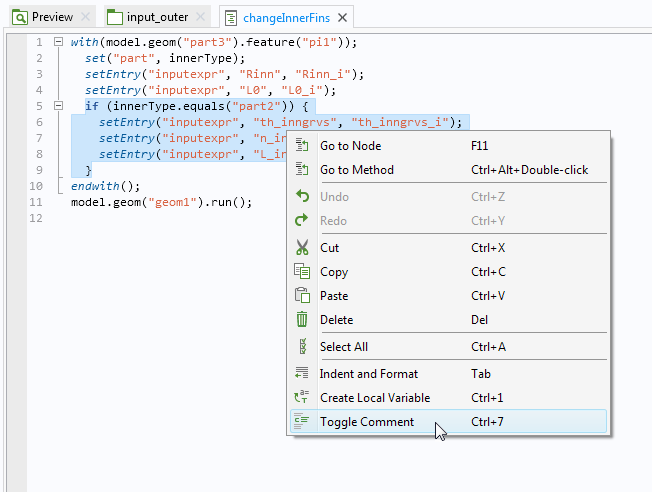Close the input_outer tab
Image resolution: width=652 pixels, height=492 pixels.
200,18
